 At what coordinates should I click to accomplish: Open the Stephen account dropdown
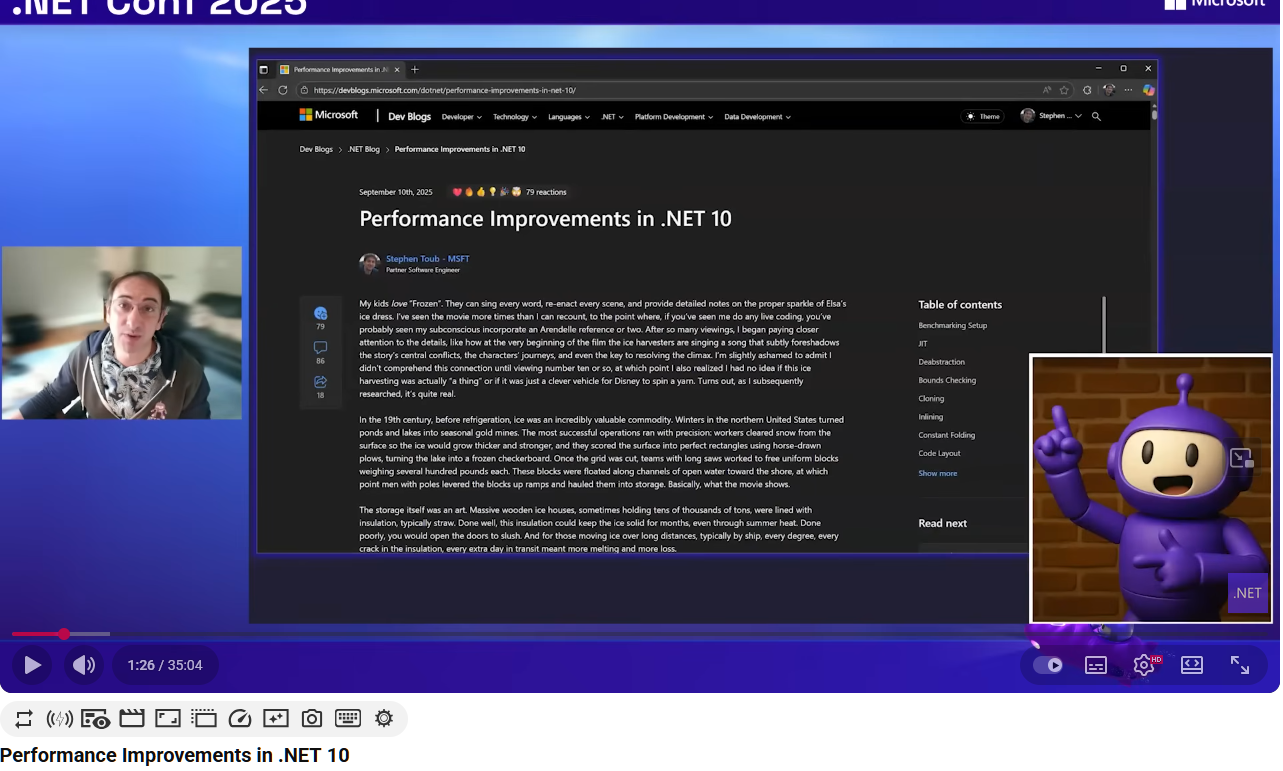point(1050,116)
